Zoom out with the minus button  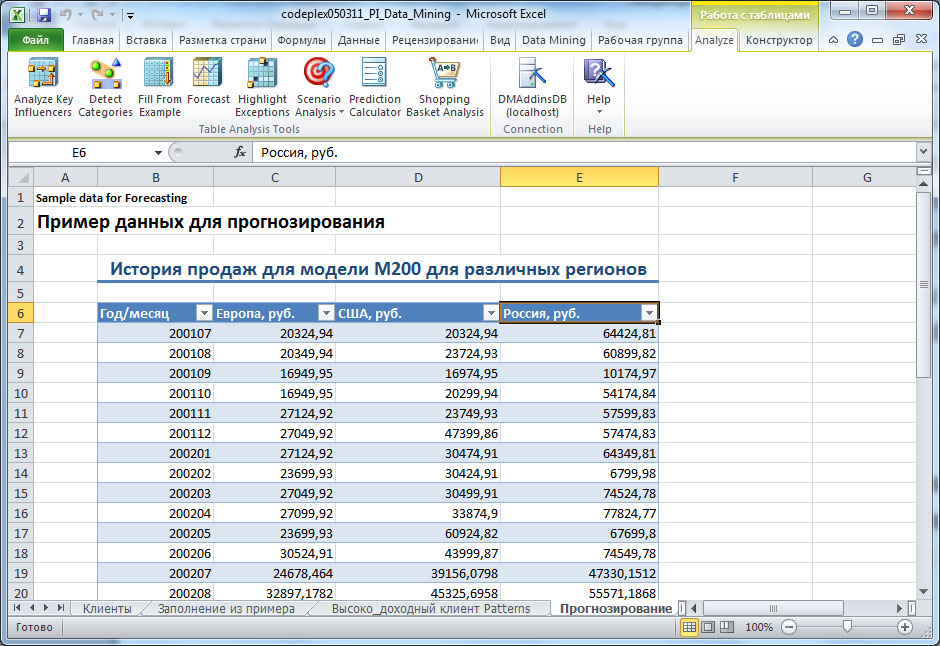(x=789, y=627)
